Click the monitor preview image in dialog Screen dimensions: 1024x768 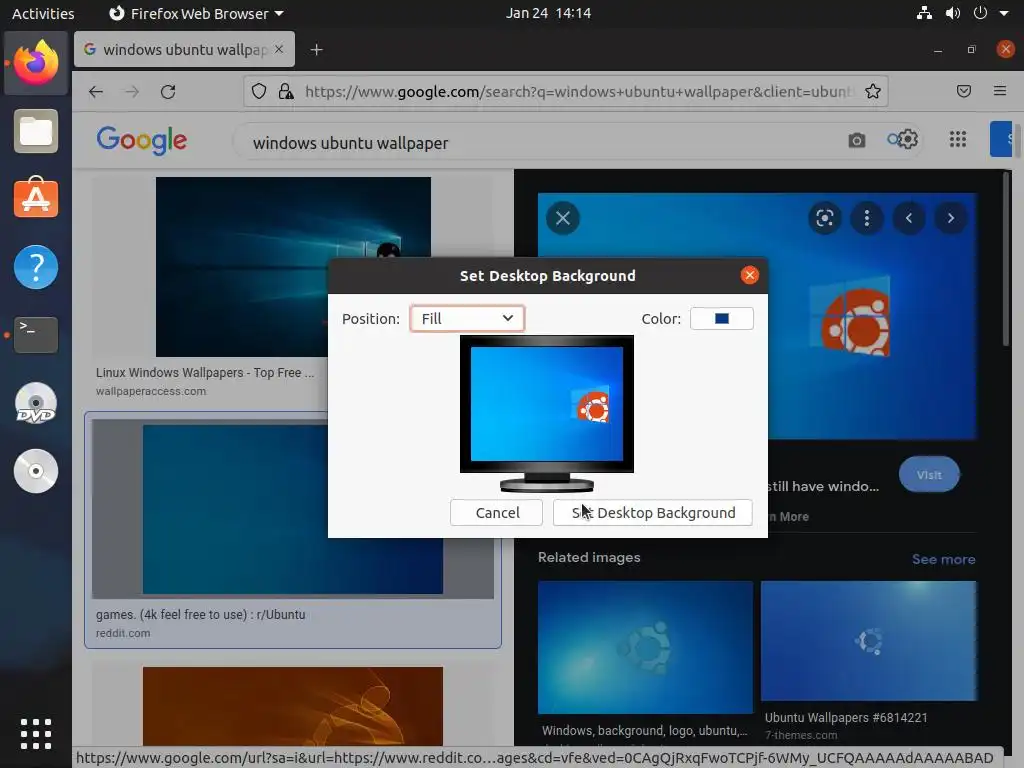point(547,413)
